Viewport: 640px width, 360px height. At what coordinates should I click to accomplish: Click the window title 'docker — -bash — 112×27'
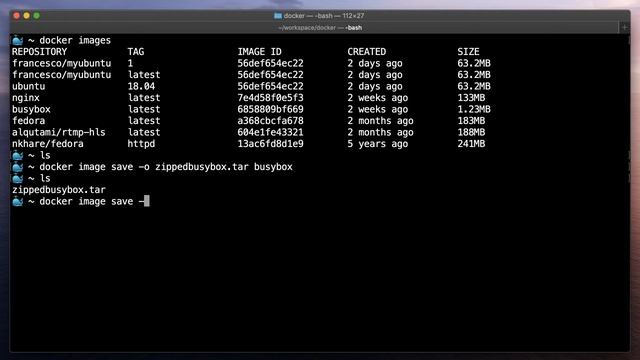click(324, 16)
